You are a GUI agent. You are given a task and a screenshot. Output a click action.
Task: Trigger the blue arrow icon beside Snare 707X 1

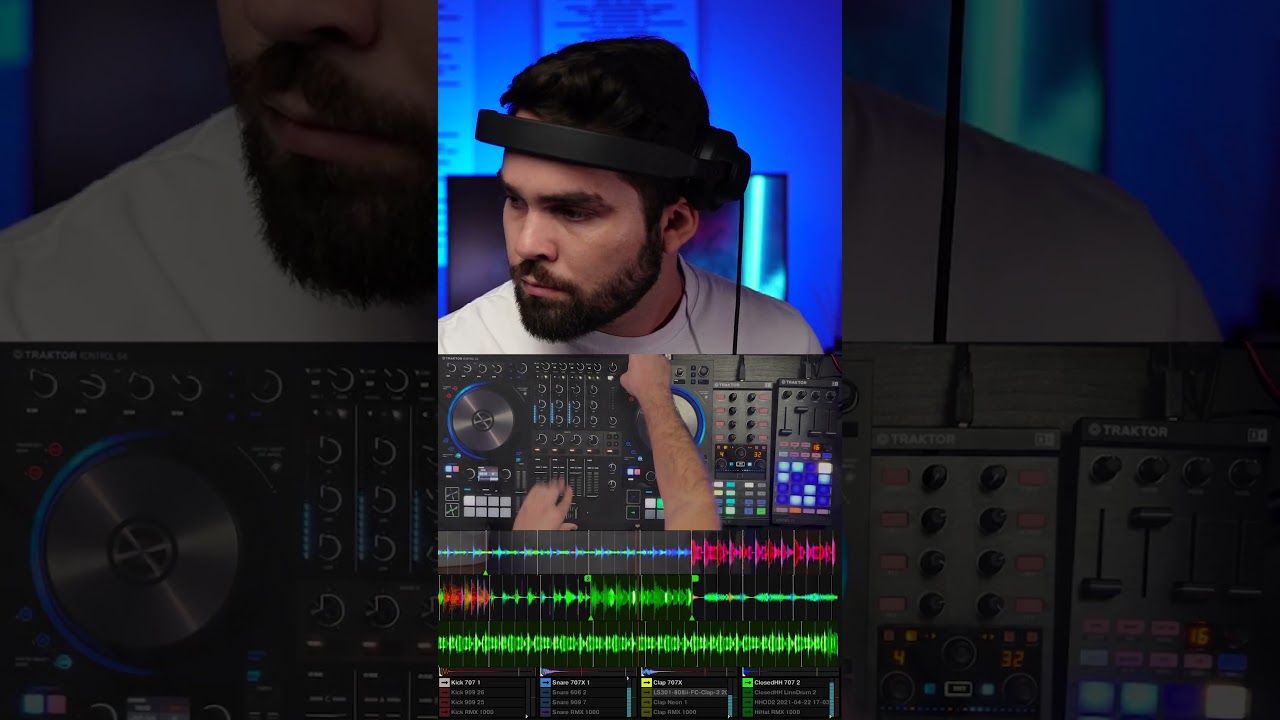pos(545,683)
